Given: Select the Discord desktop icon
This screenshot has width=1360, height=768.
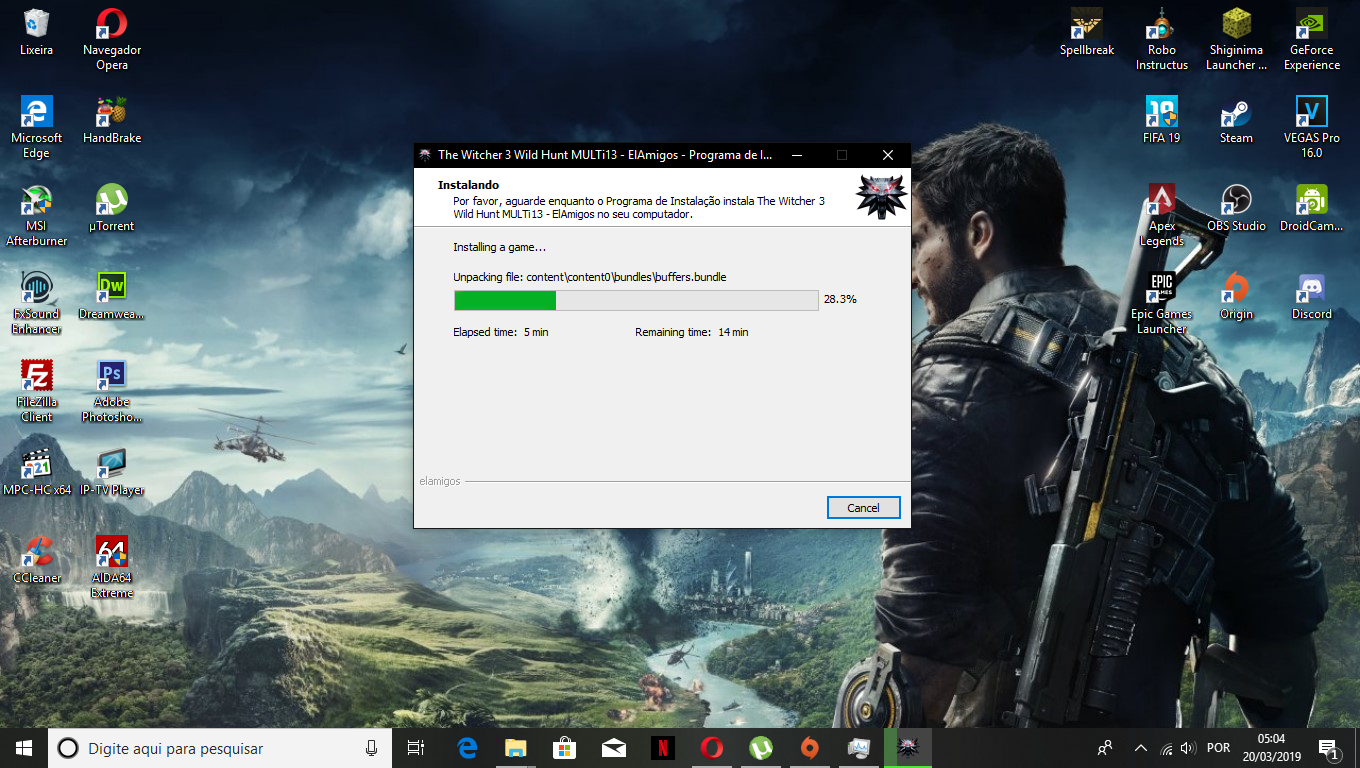Looking at the screenshot, I should coord(1312,297).
